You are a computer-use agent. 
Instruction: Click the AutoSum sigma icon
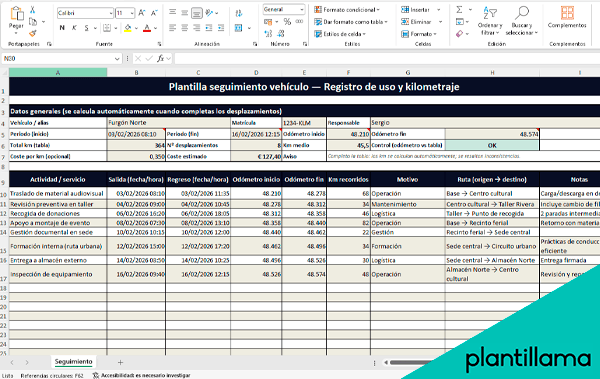point(460,10)
